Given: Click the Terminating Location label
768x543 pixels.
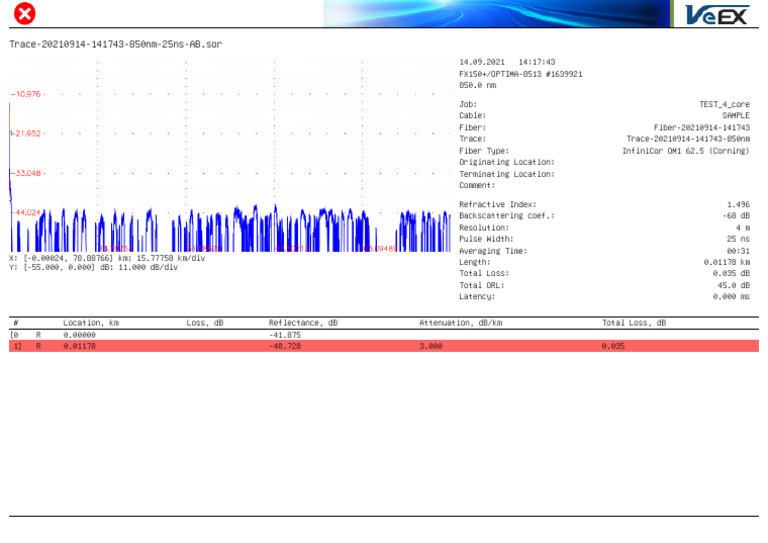Looking at the screenshot, I should [x=507, y=174].
